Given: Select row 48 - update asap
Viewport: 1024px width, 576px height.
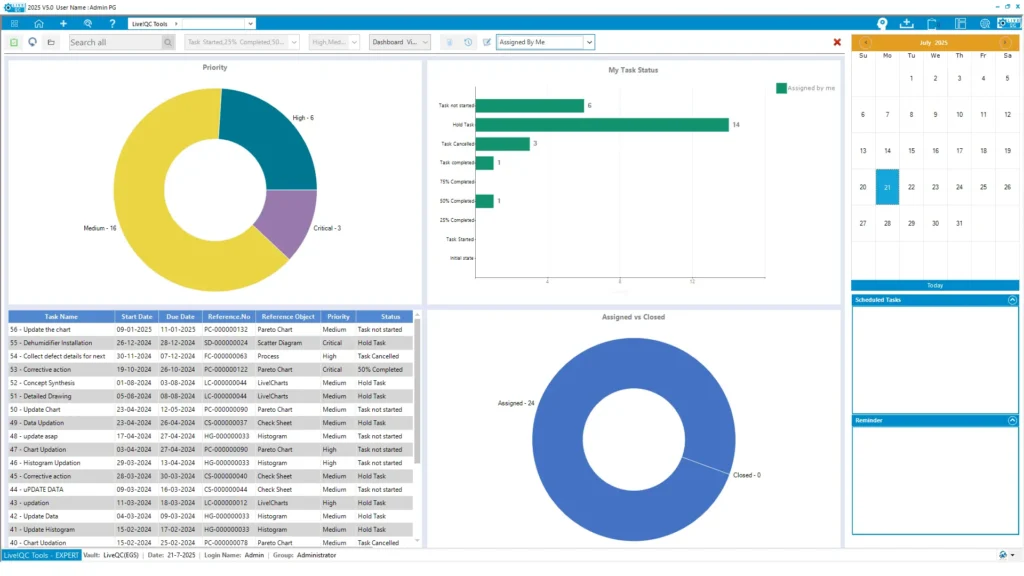Looking at the screenshot, I should click(x=210, y=436).
